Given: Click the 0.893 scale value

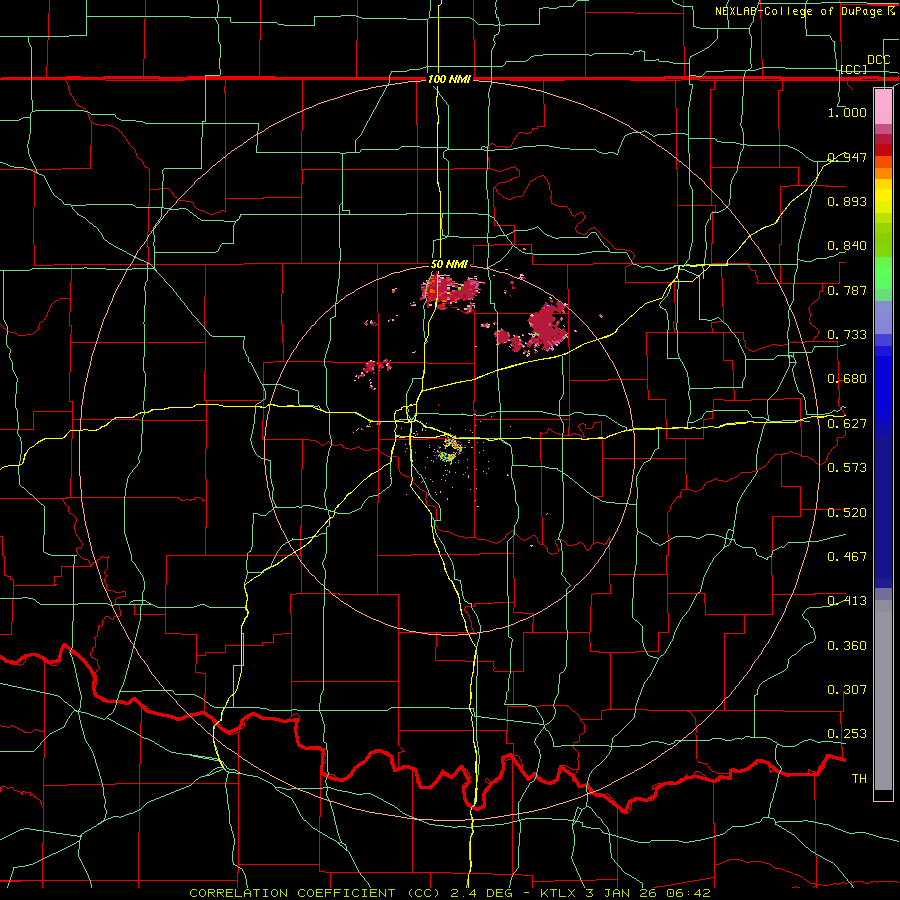Looking at the screenshot, I should coord(847,201).
